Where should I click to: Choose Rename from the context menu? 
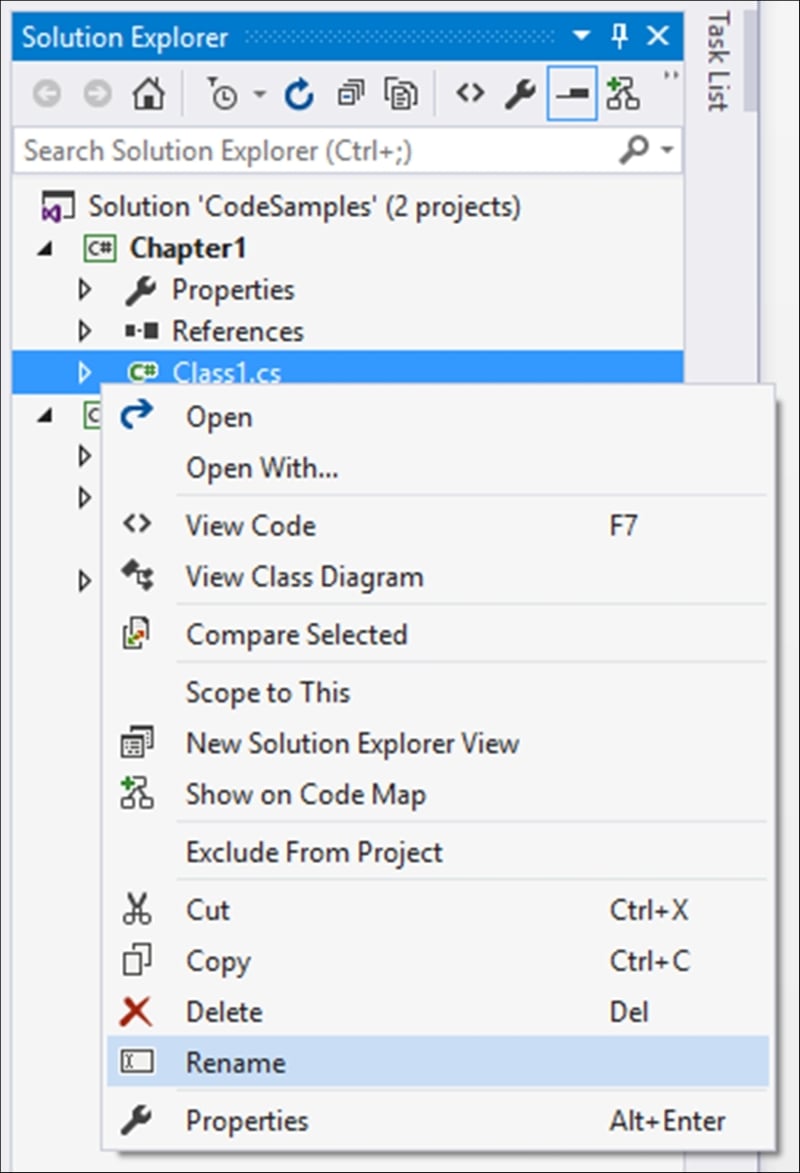(x=236, y=1062)
